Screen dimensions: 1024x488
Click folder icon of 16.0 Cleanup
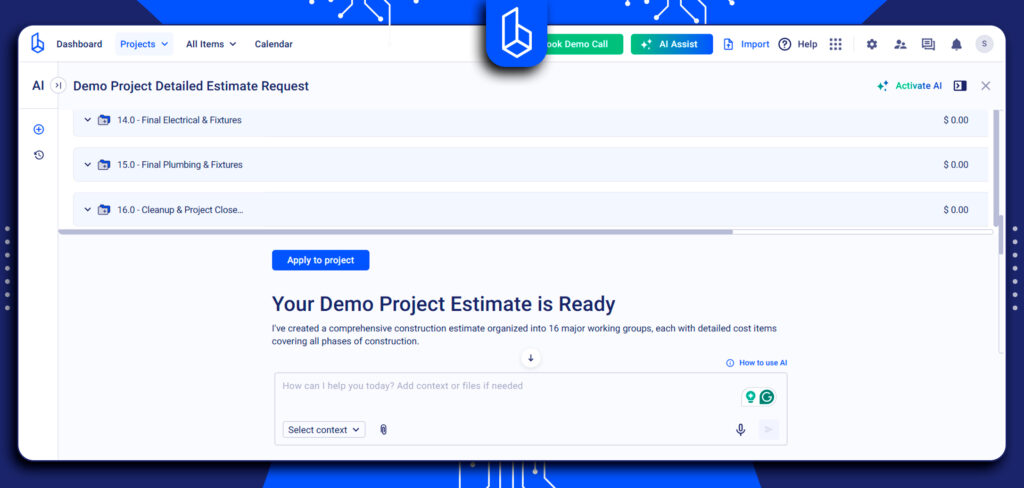(x=104, y=210)
